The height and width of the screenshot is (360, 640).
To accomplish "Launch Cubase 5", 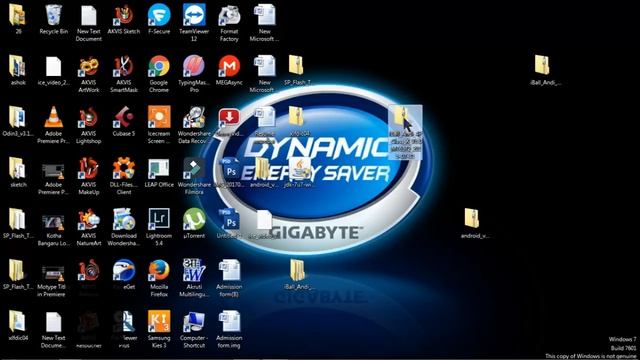I will point(124,118).
